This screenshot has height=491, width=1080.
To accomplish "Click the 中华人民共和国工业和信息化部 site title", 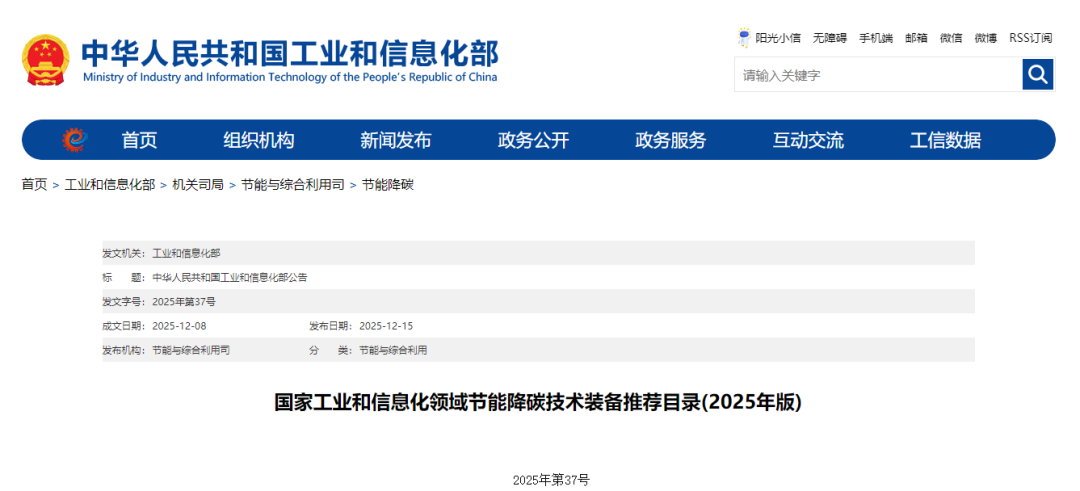I will pos(289,52).
